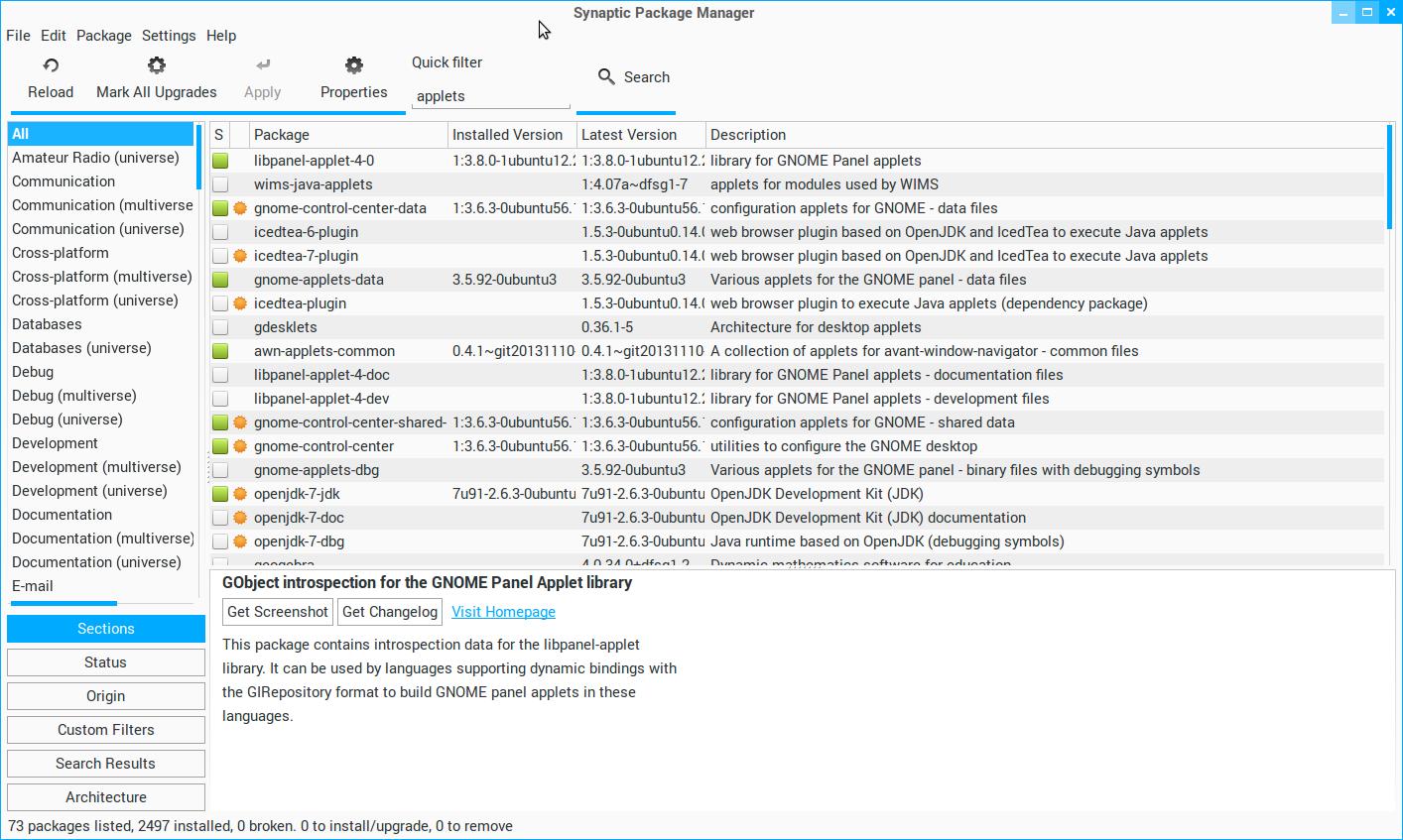Sort by Installed Version column header
The image size is (1403, 840).
[510, 135]
